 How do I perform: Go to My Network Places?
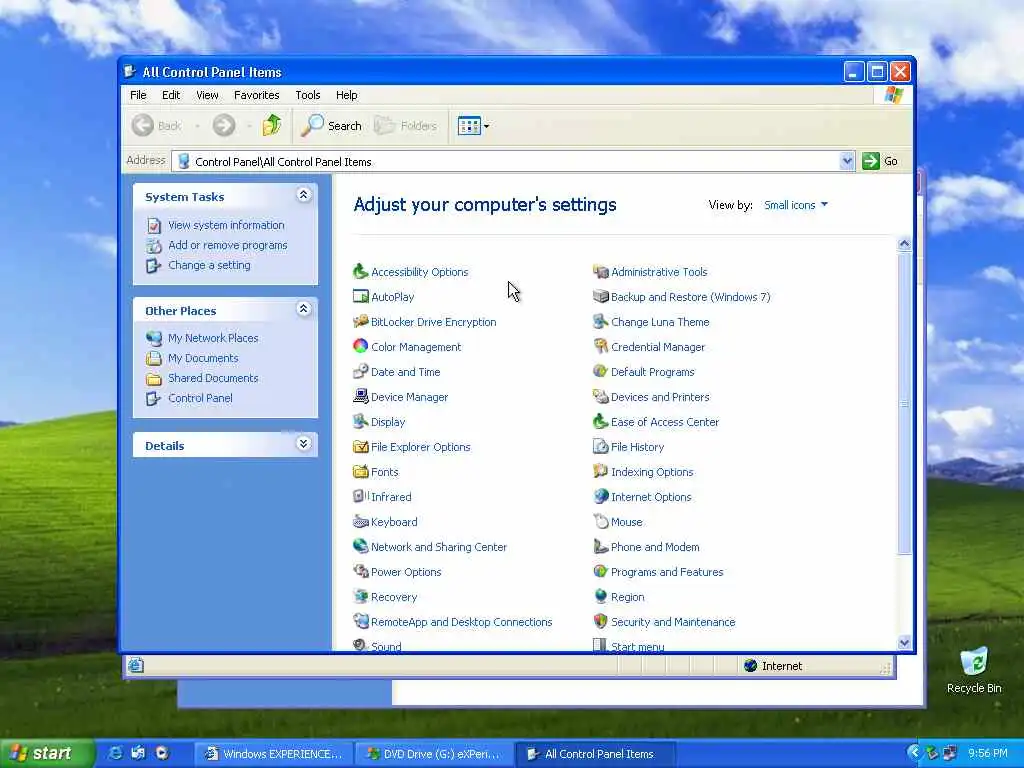[x=213, y=338]
